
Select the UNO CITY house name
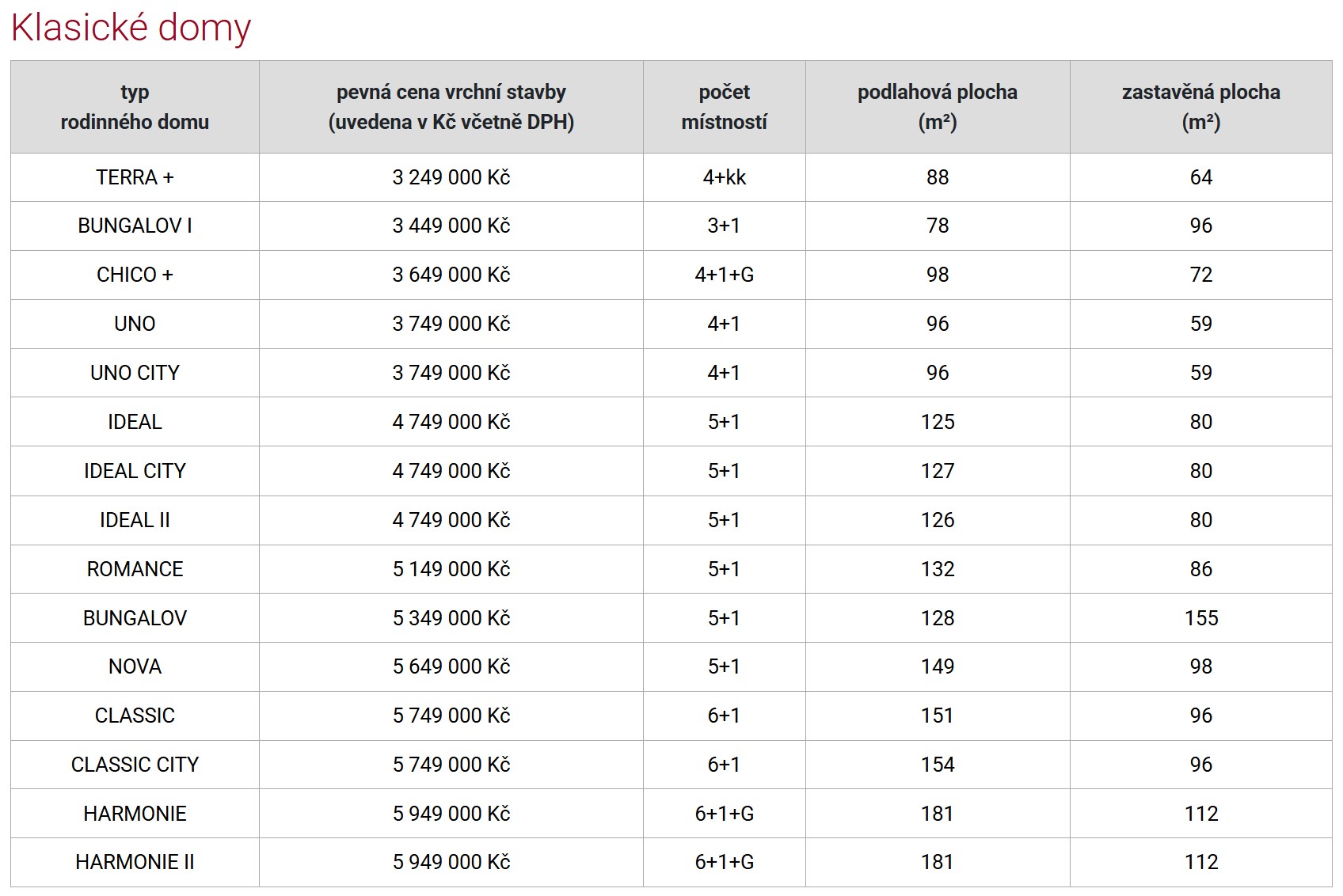[x=135, y=373]
